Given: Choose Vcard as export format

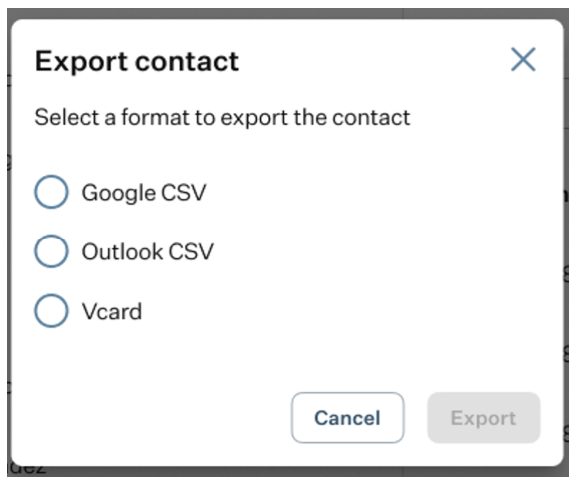Looking at the screenshot, I should (x=51, y=311).
